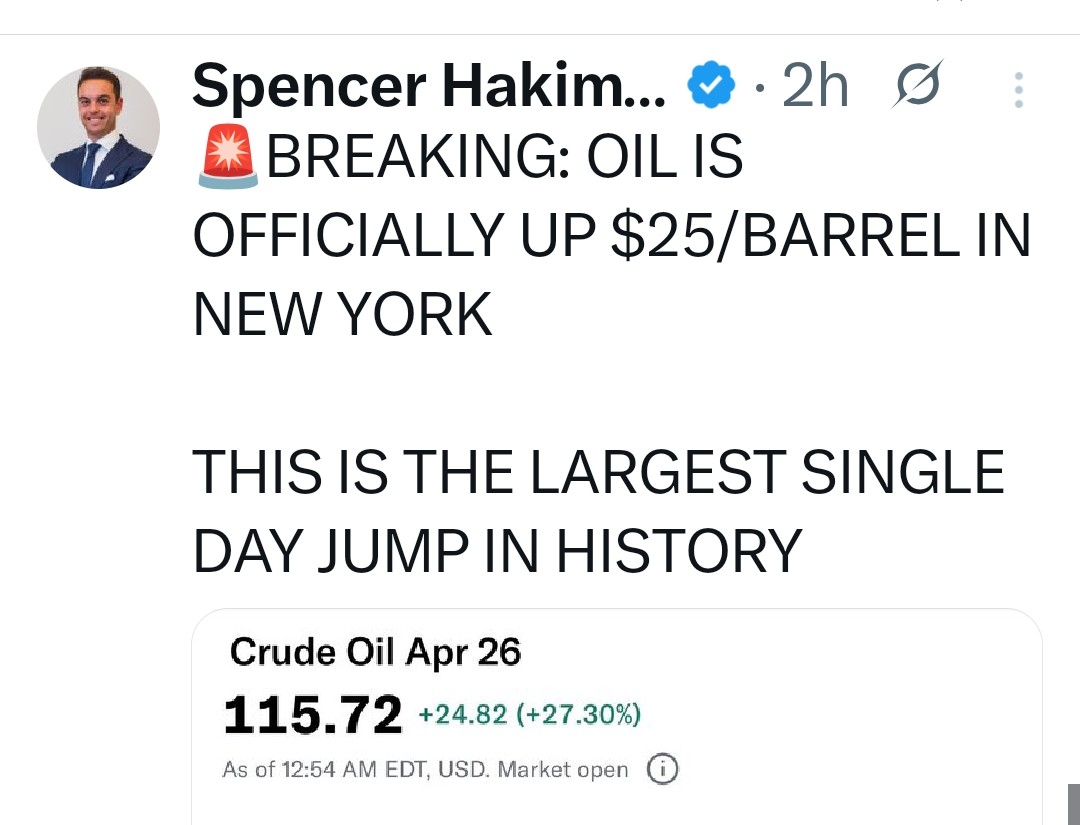Click the Crude Oil Apr 26 title
Viewport: 1080px width, 825px height.
tap(375, 652)
